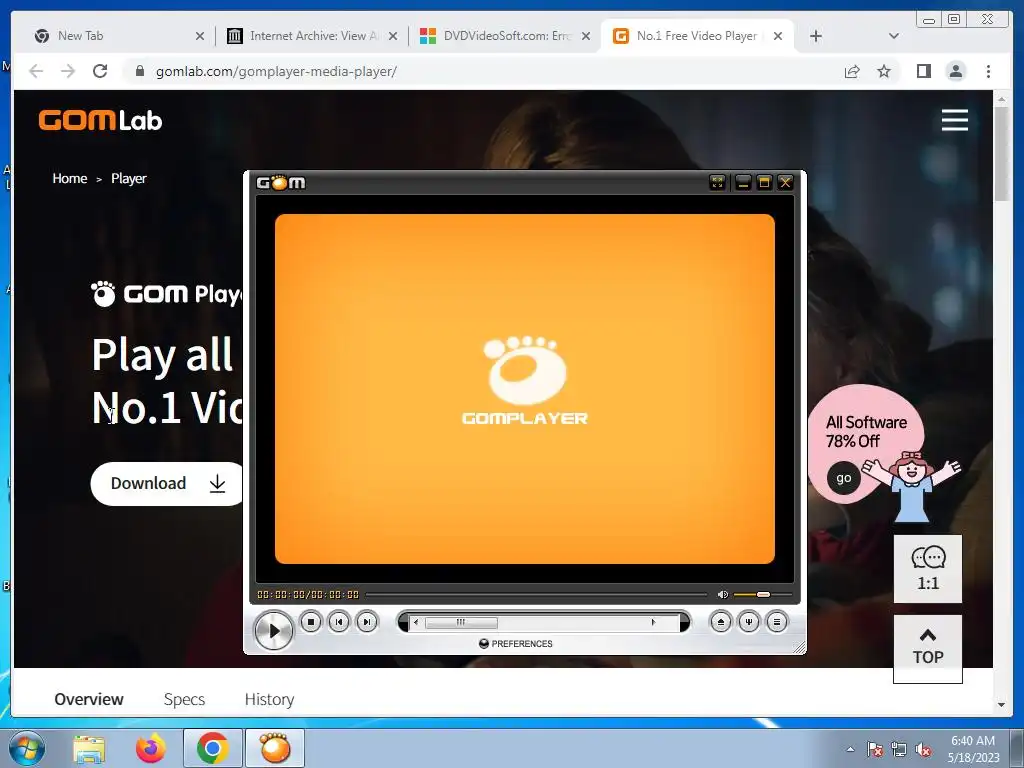Open the control panel button in GOM Player

pos(748,622)
